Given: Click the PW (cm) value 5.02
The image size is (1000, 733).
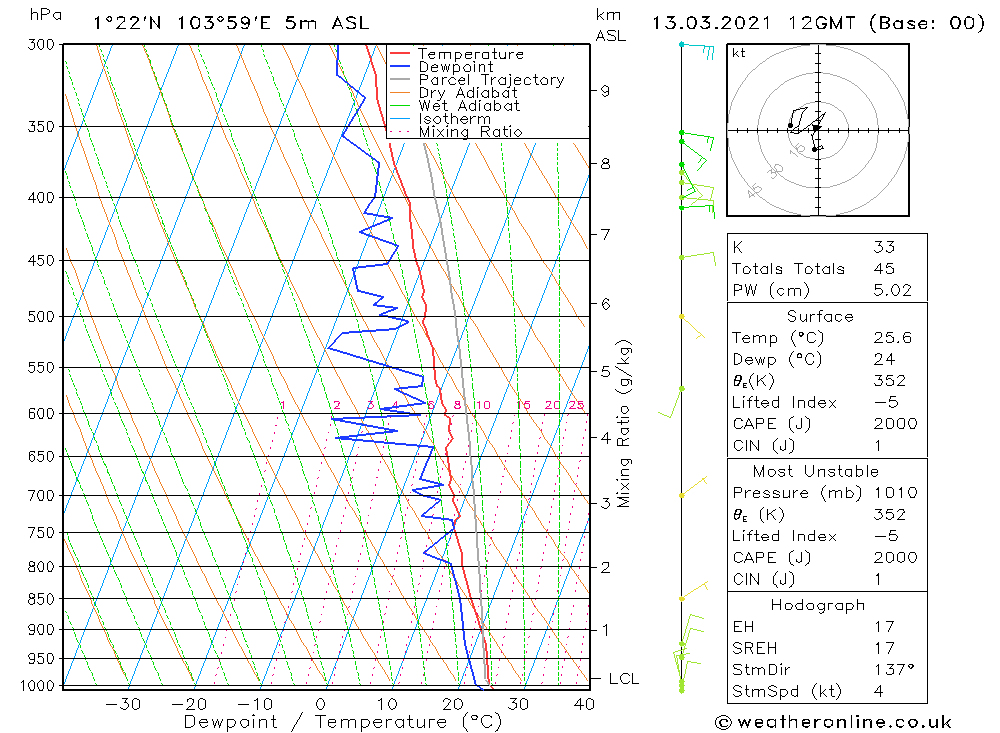Looking at the screenshot, I should point(892,290).
